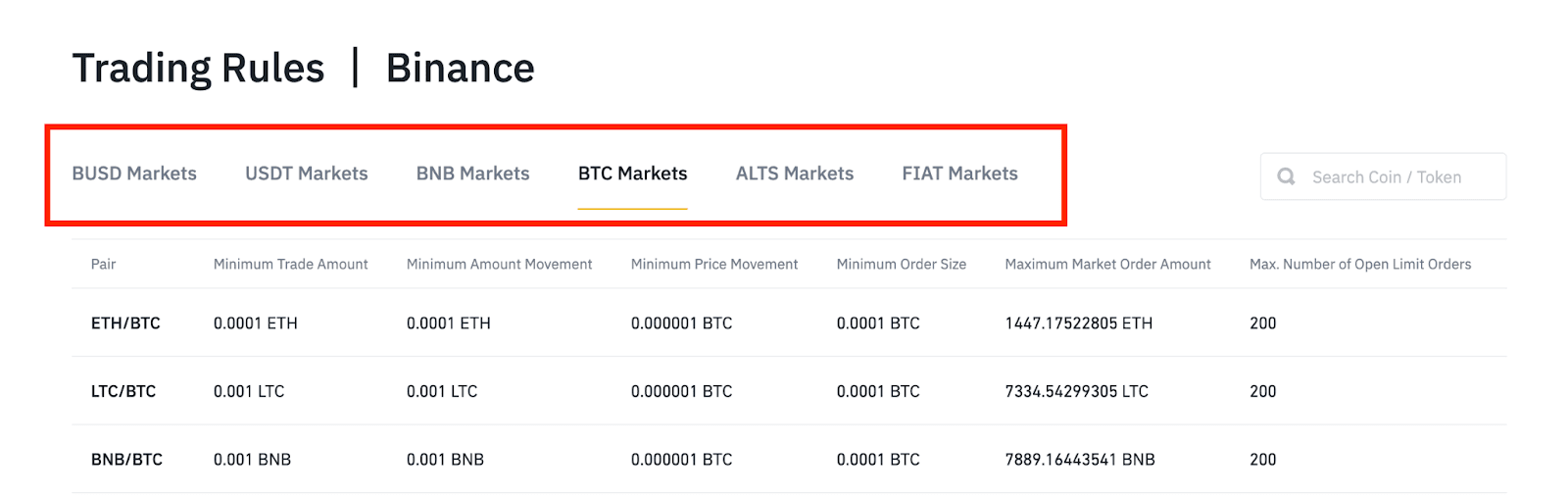Select the BNB Markets tab
Viewport: 1568px width, 496px height.
click(472, 174)
